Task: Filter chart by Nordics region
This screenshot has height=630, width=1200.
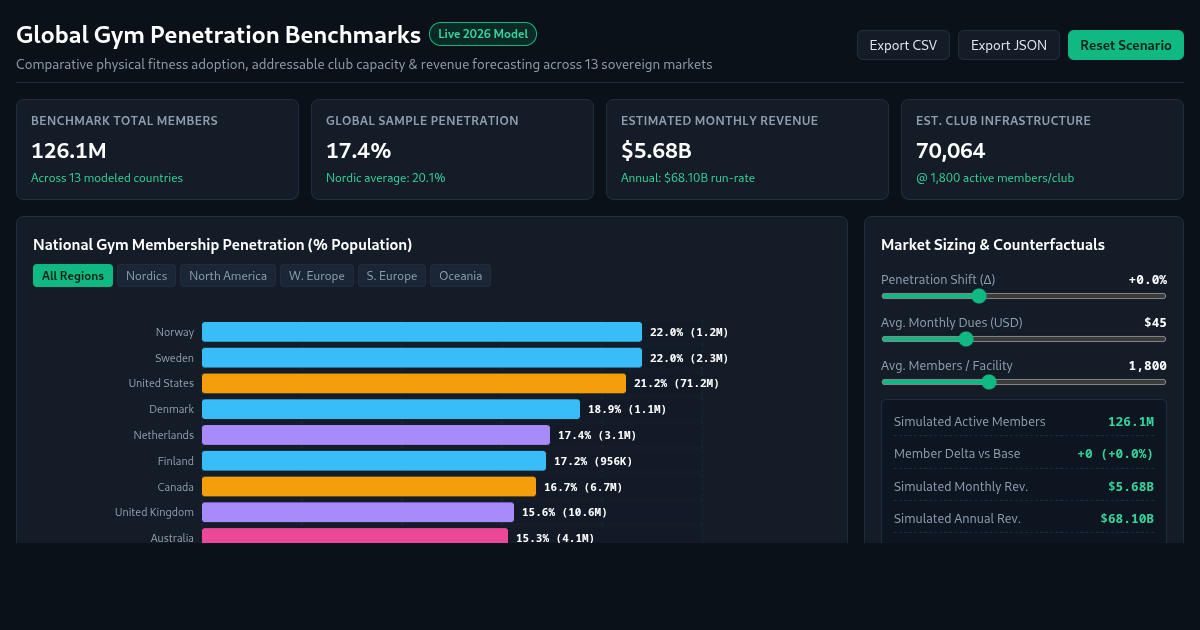Action: tap(147, 276)
